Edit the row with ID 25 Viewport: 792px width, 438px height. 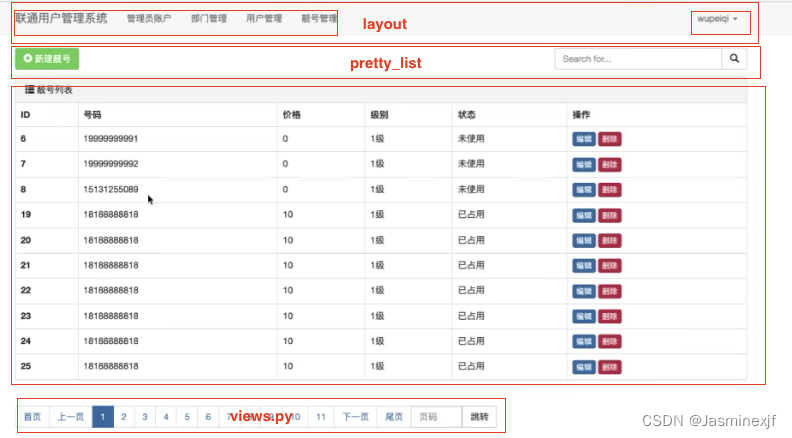[x=584, y=367]
